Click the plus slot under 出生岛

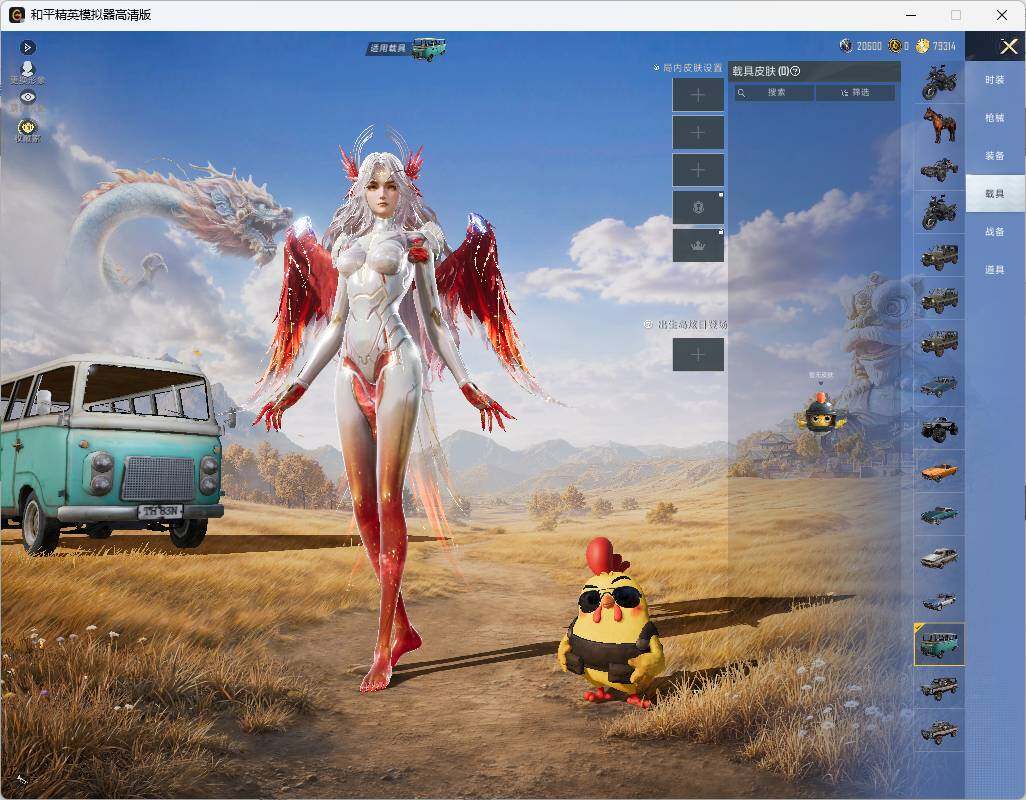[698, 355]
